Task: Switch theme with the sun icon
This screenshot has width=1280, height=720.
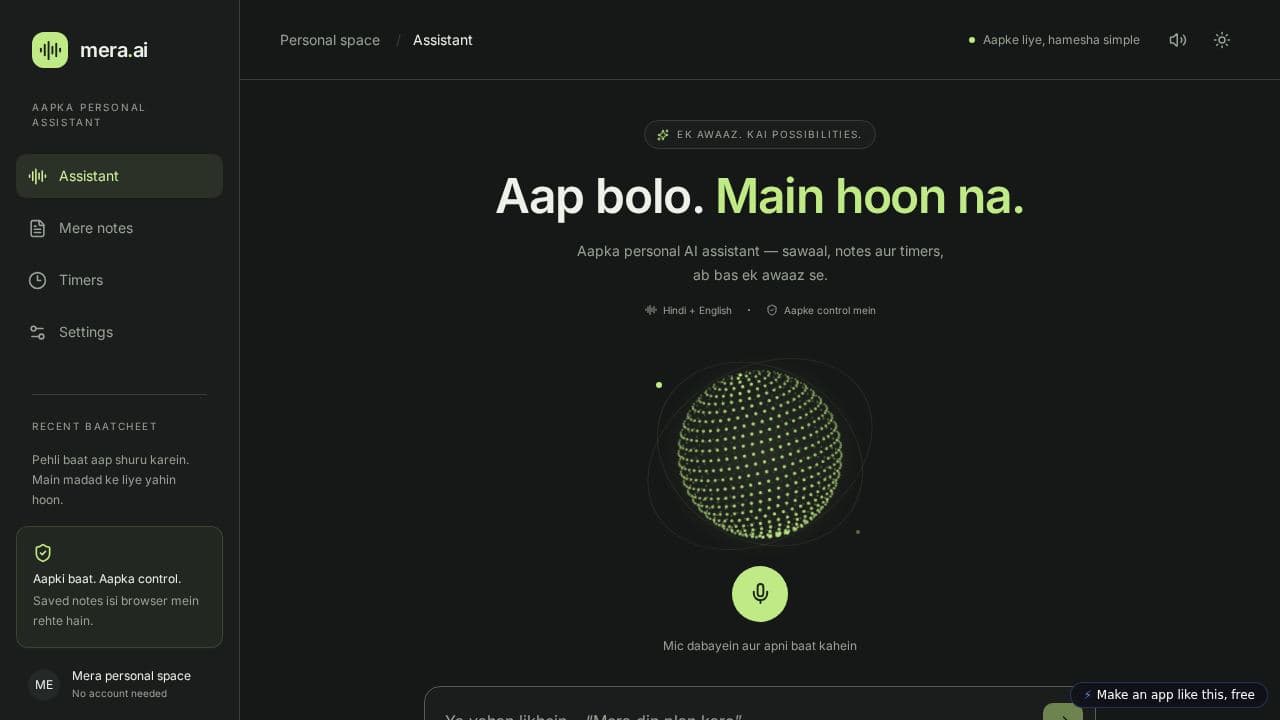Action: click(x=1222, y=40)
